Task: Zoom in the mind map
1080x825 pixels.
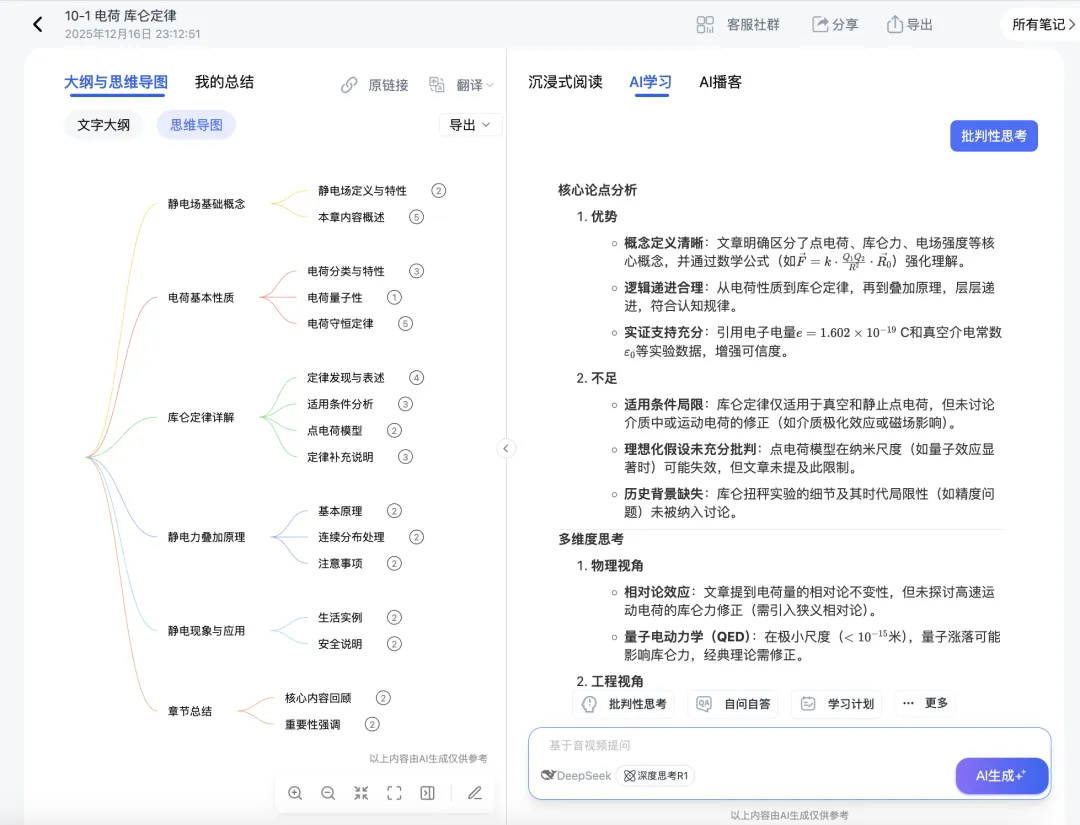Action: coord(295,793)
